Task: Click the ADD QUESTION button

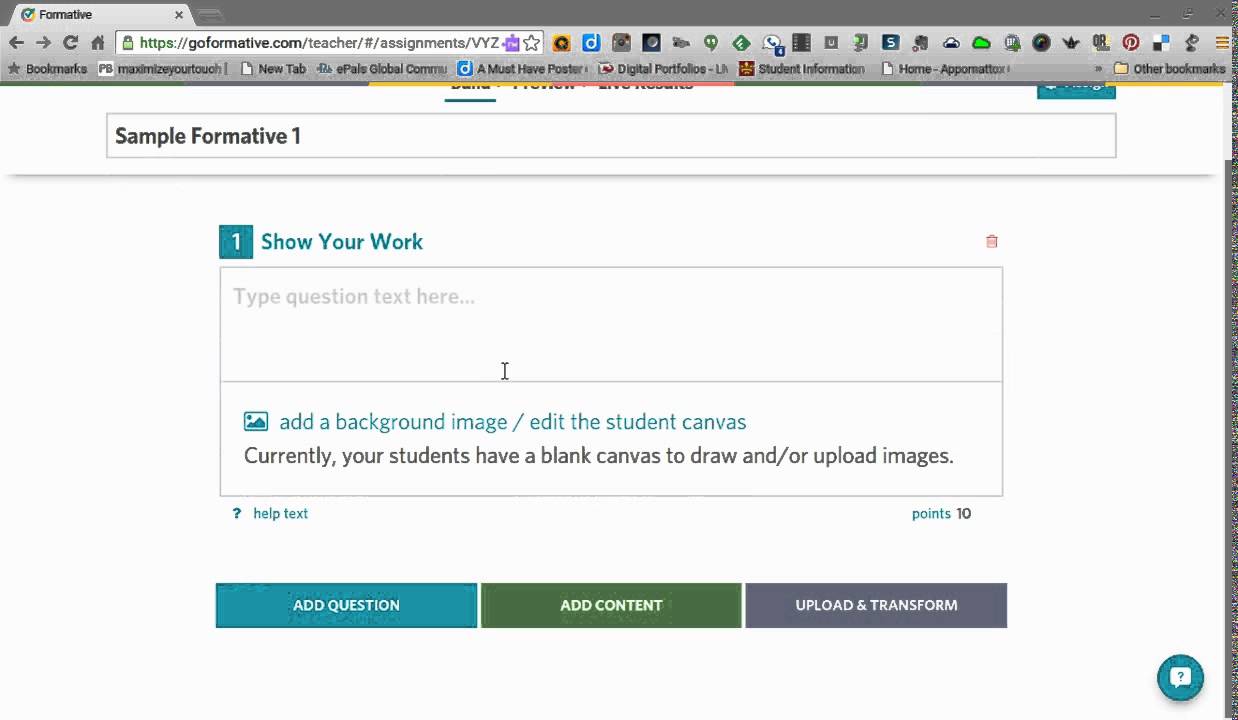Action: (346, 605)
